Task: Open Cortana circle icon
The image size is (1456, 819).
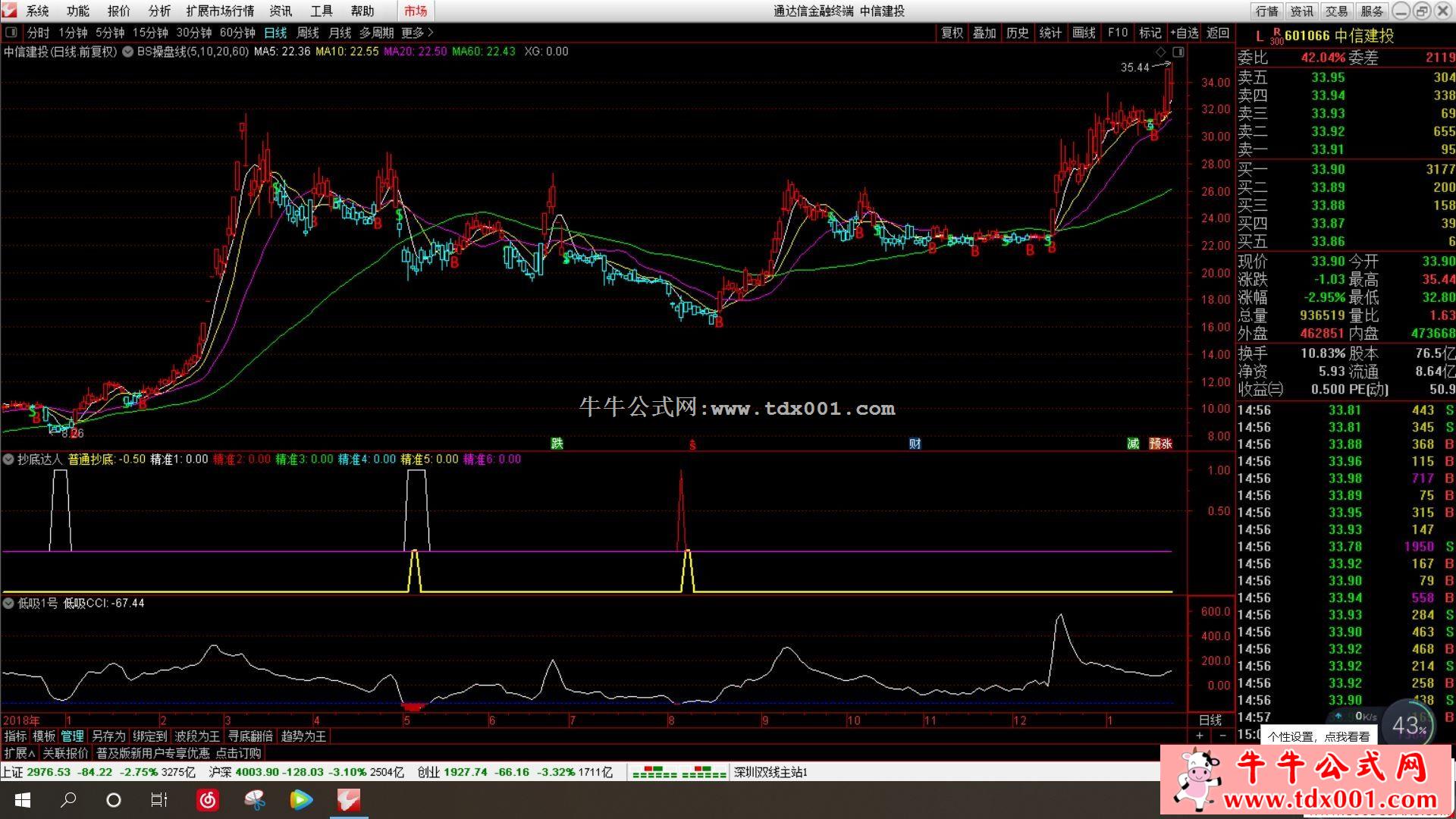Action: point(114,800)
